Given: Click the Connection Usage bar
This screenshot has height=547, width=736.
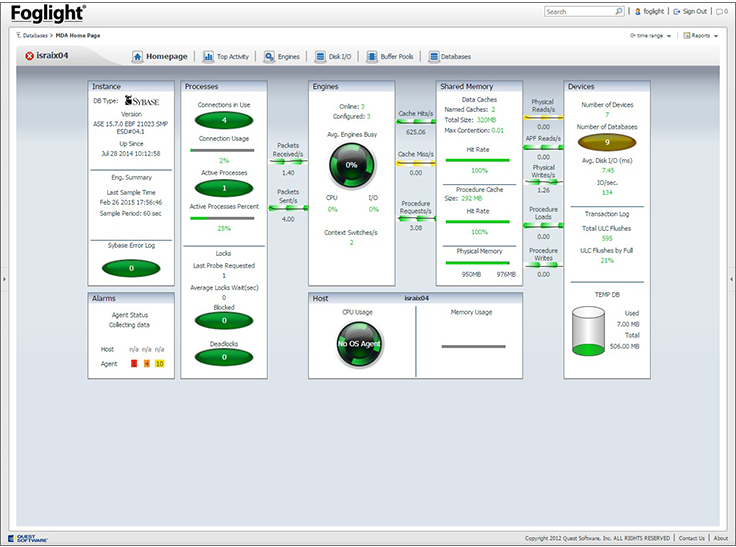Looking at the screenshot, I should tap(222, 150).
